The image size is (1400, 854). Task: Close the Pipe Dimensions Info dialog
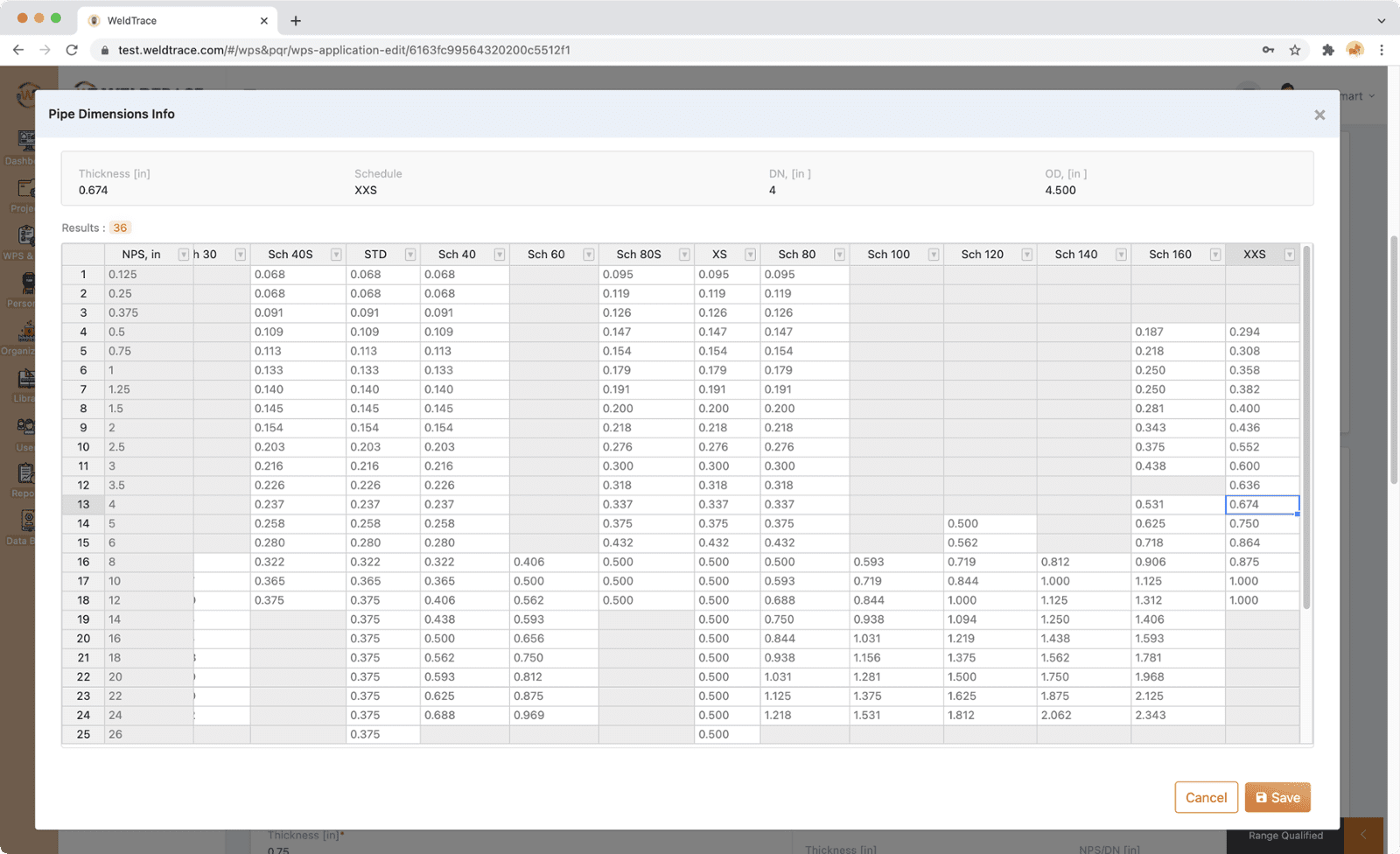pyautogui.click(x=1319, y=115)
